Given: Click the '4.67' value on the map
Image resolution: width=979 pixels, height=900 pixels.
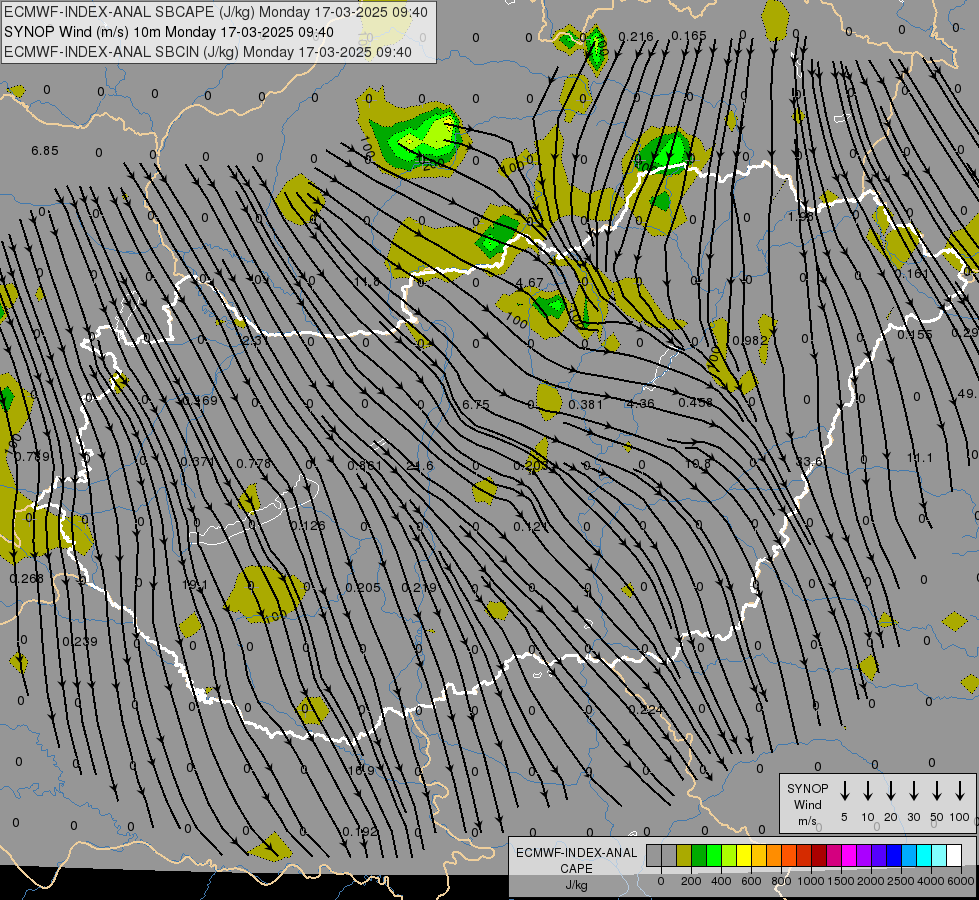Looking at the screenshot, I should [529, 282].
